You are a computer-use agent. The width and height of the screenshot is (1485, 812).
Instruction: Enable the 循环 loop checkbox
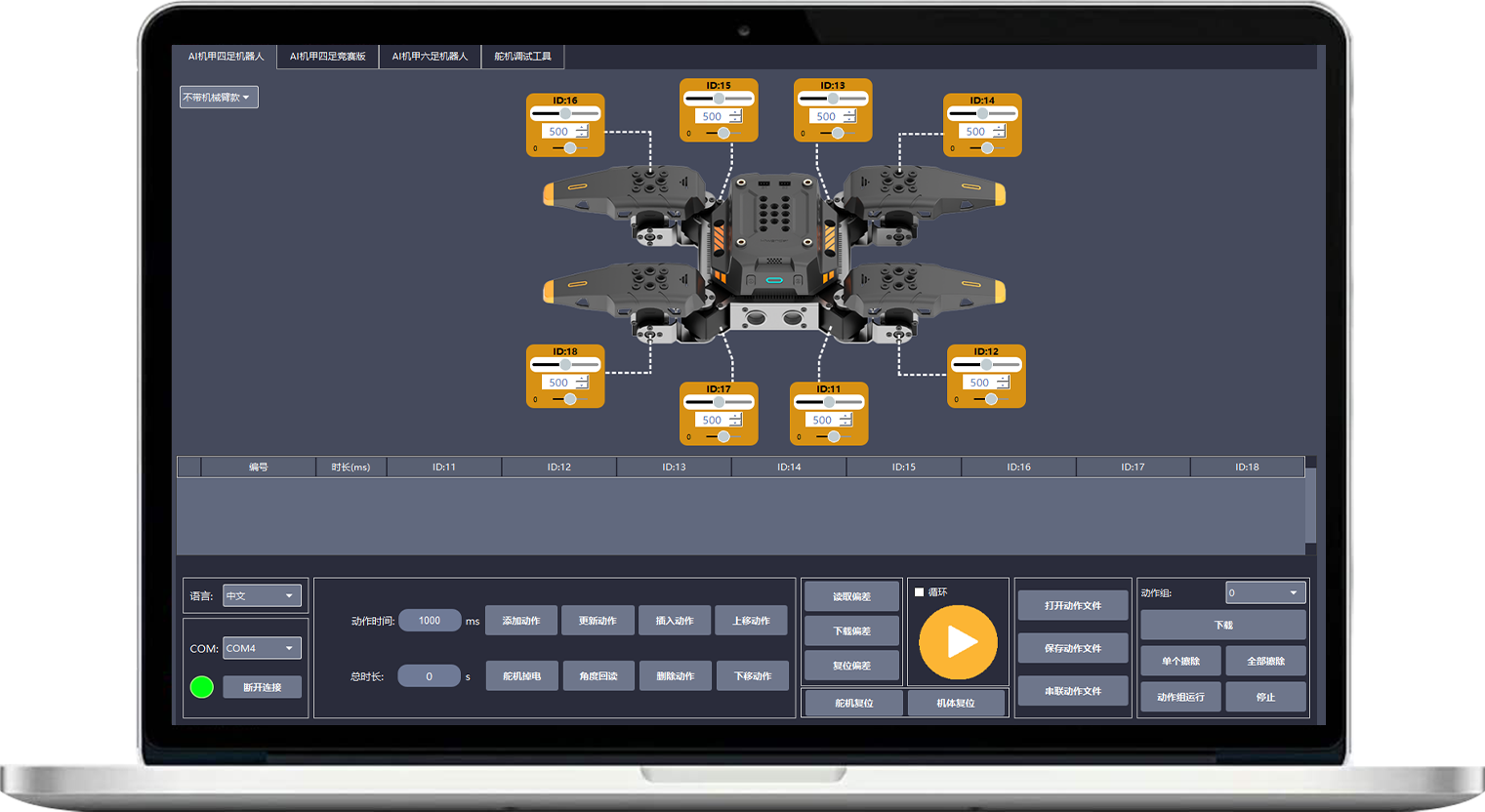pos(919,592)
